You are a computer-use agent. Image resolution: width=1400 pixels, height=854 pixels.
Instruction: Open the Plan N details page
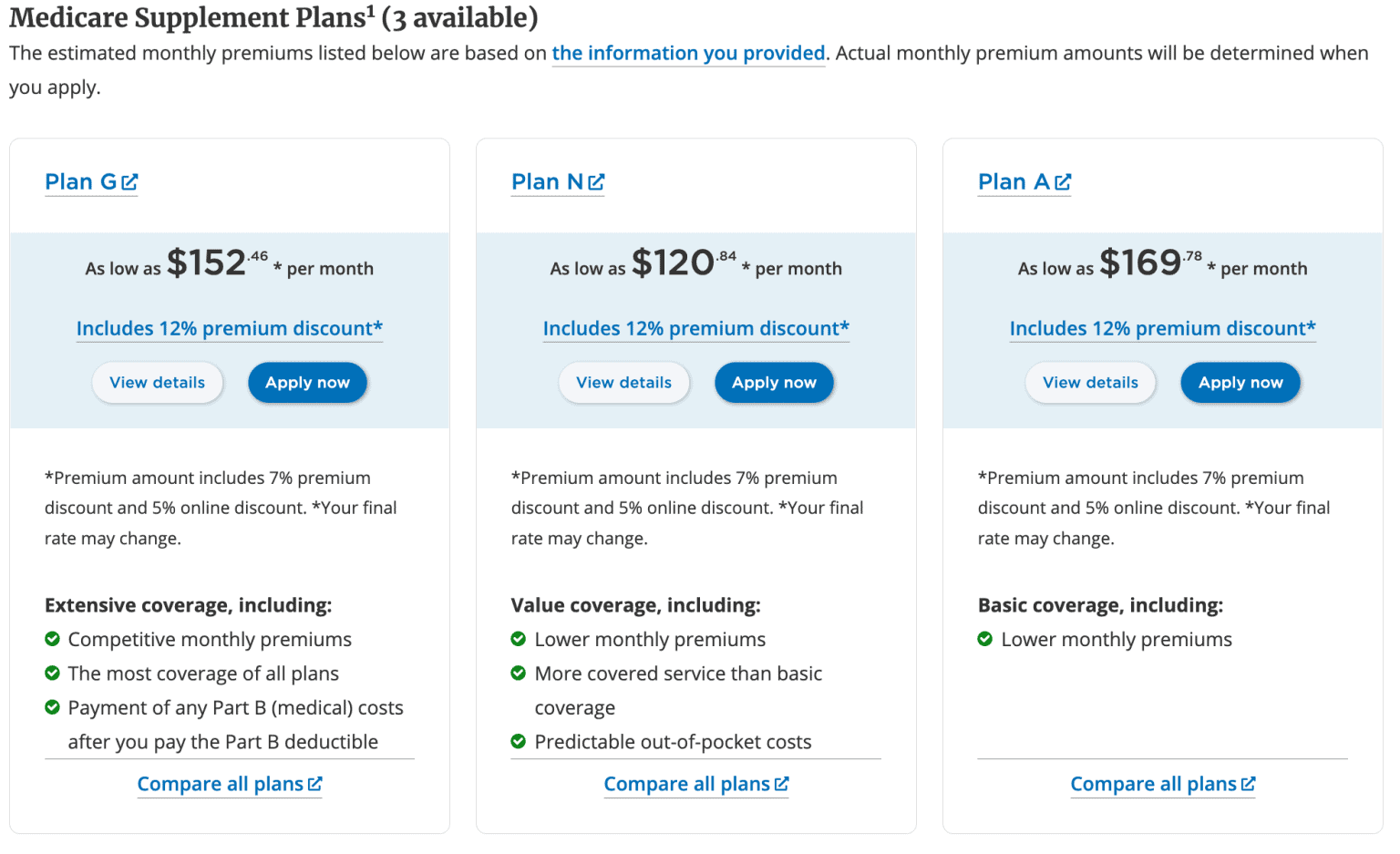click(547, 181)
